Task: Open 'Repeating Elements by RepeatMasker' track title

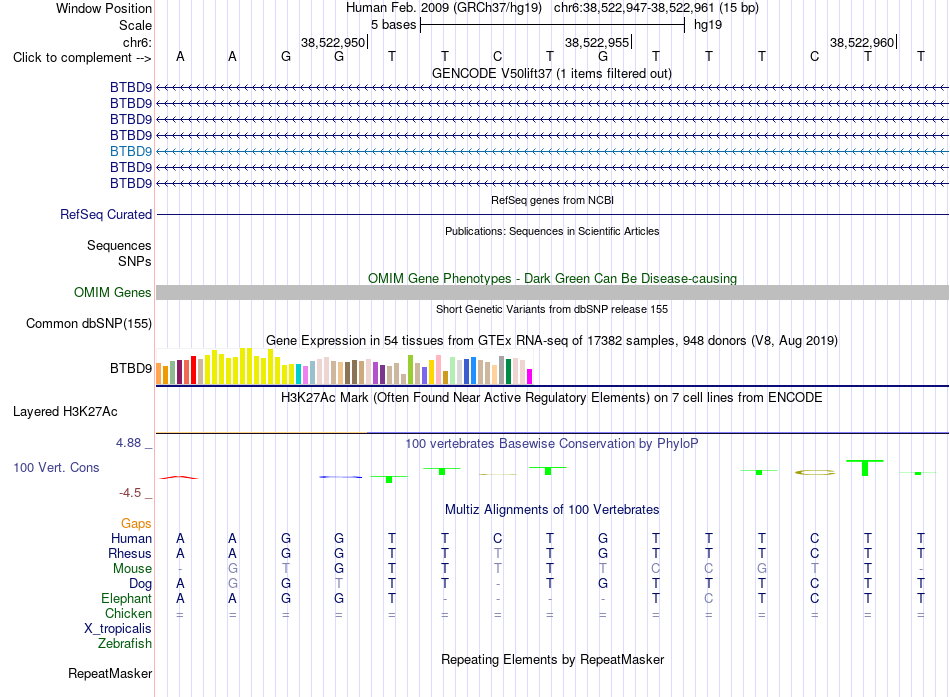Action: pyautogui.click(x=552, y=659)
